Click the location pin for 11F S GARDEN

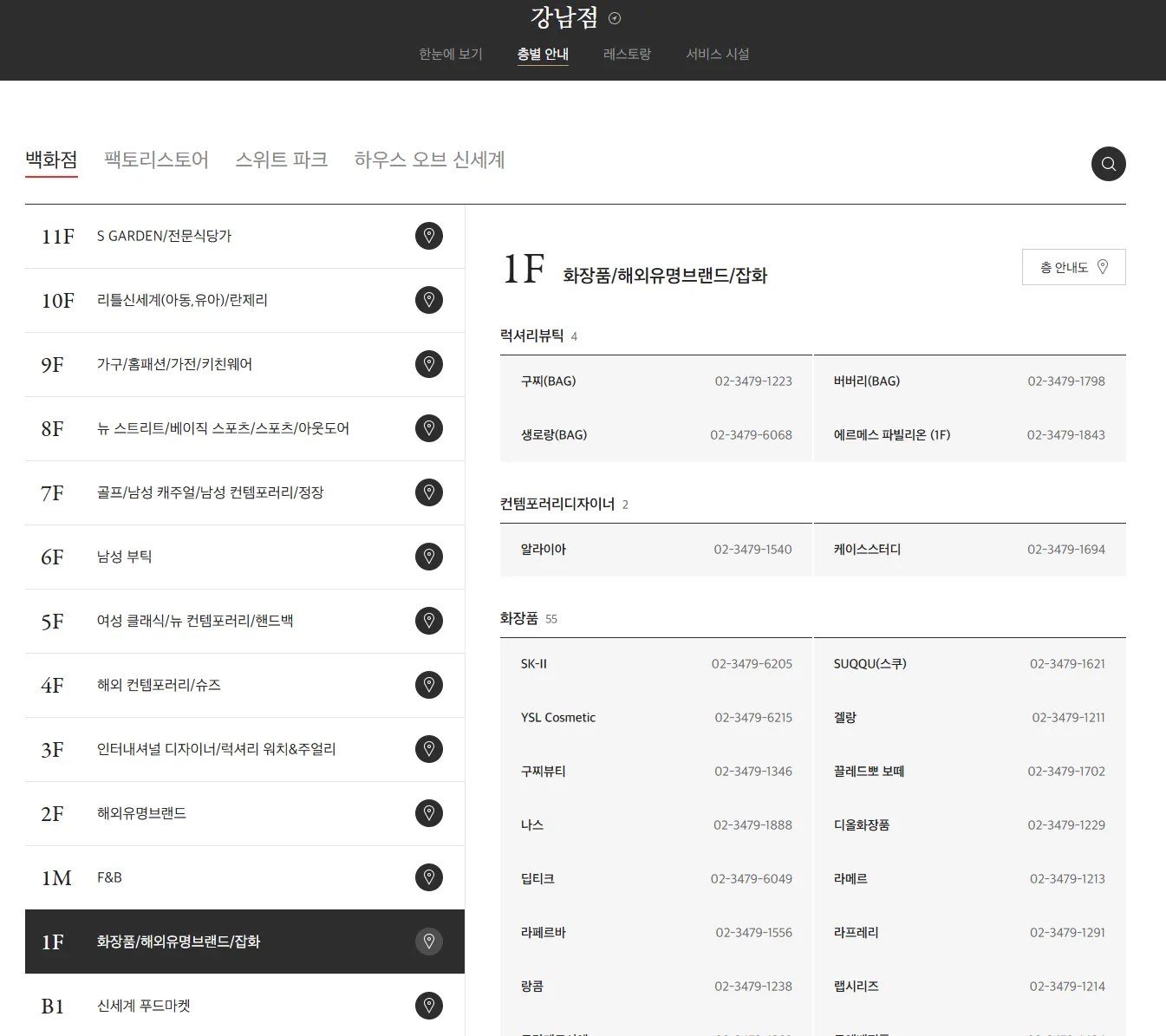(x=429, y=236)
